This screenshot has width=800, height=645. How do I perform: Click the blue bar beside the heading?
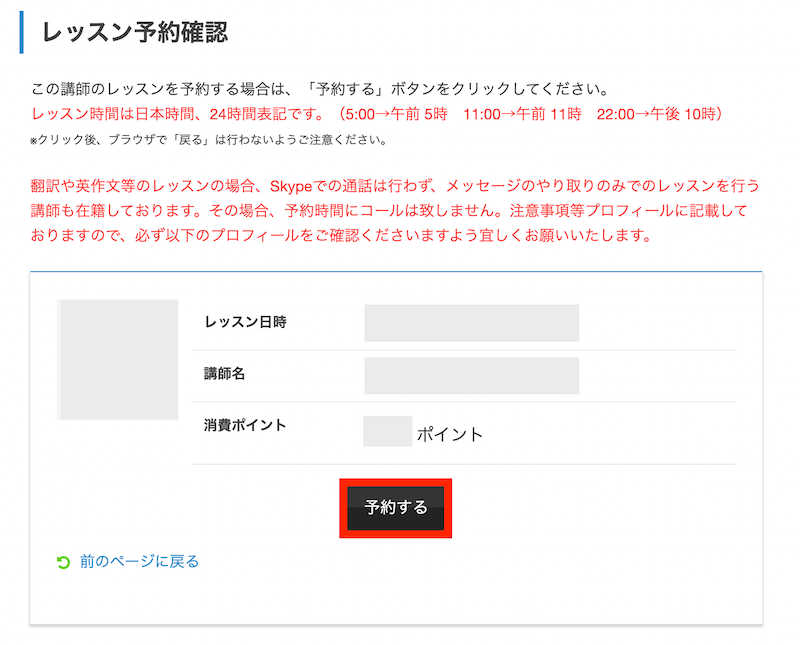(x=21, y=32)
